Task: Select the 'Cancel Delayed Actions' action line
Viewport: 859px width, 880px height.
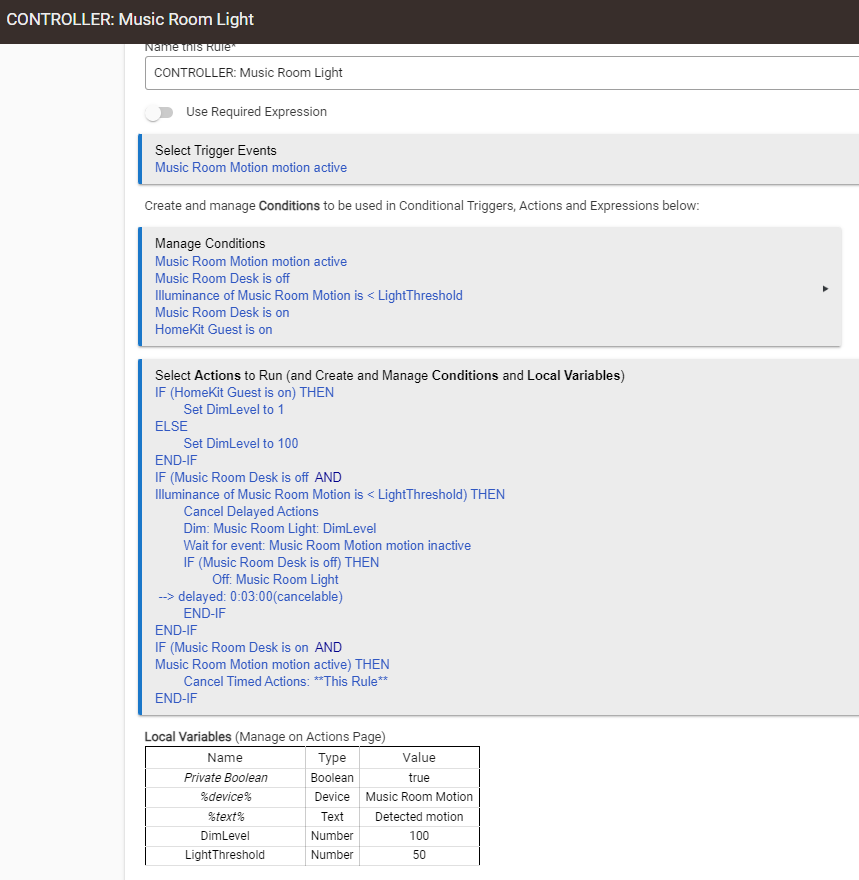Action: pyautogui.click(x=250, y=511)
